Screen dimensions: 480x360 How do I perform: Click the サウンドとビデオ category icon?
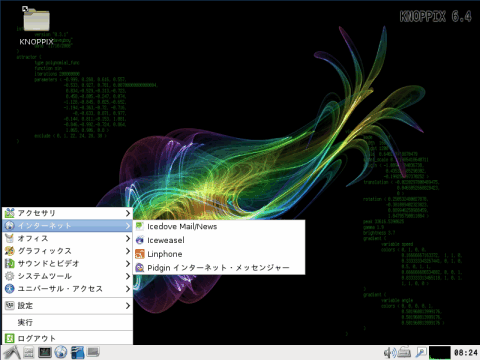tap(10, 263)
